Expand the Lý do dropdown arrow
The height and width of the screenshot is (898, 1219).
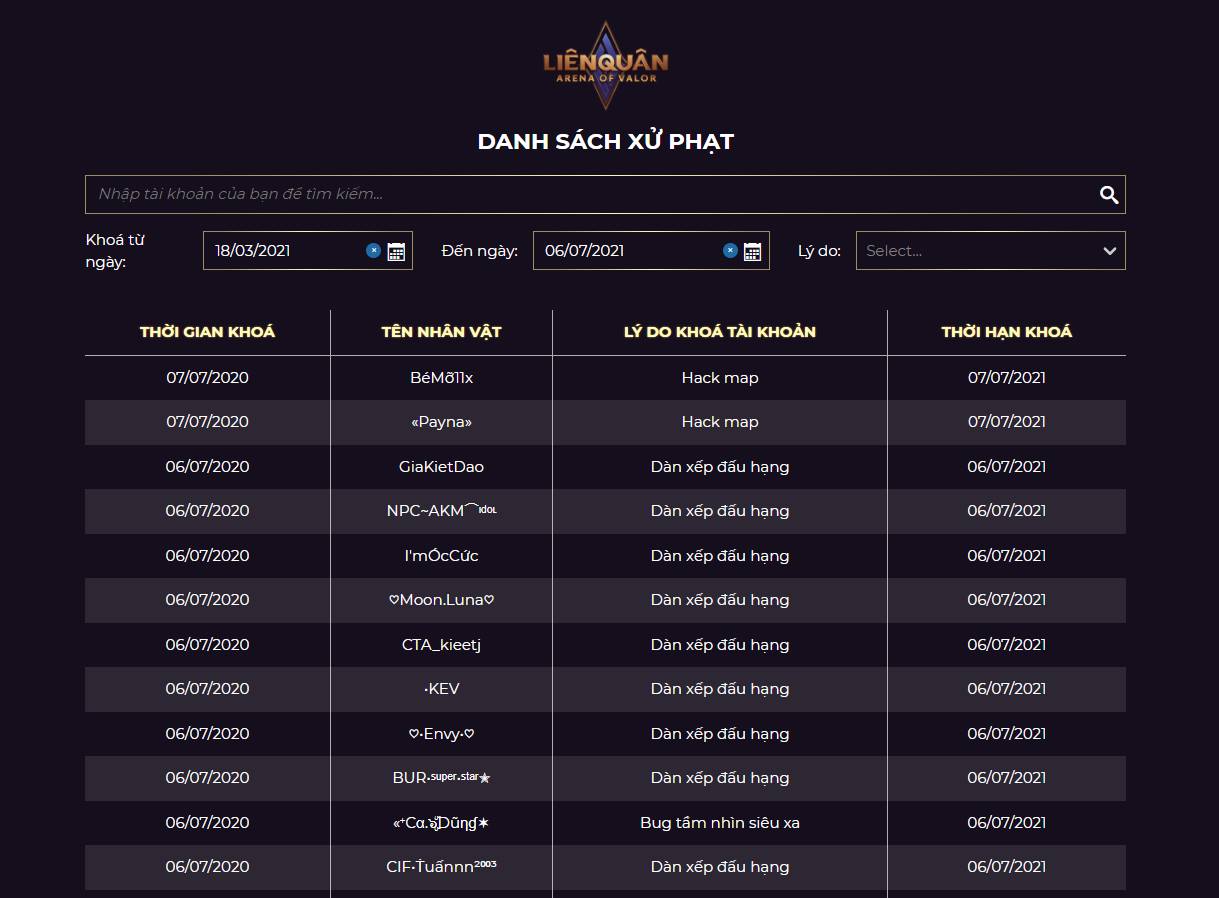(1109, 251)
